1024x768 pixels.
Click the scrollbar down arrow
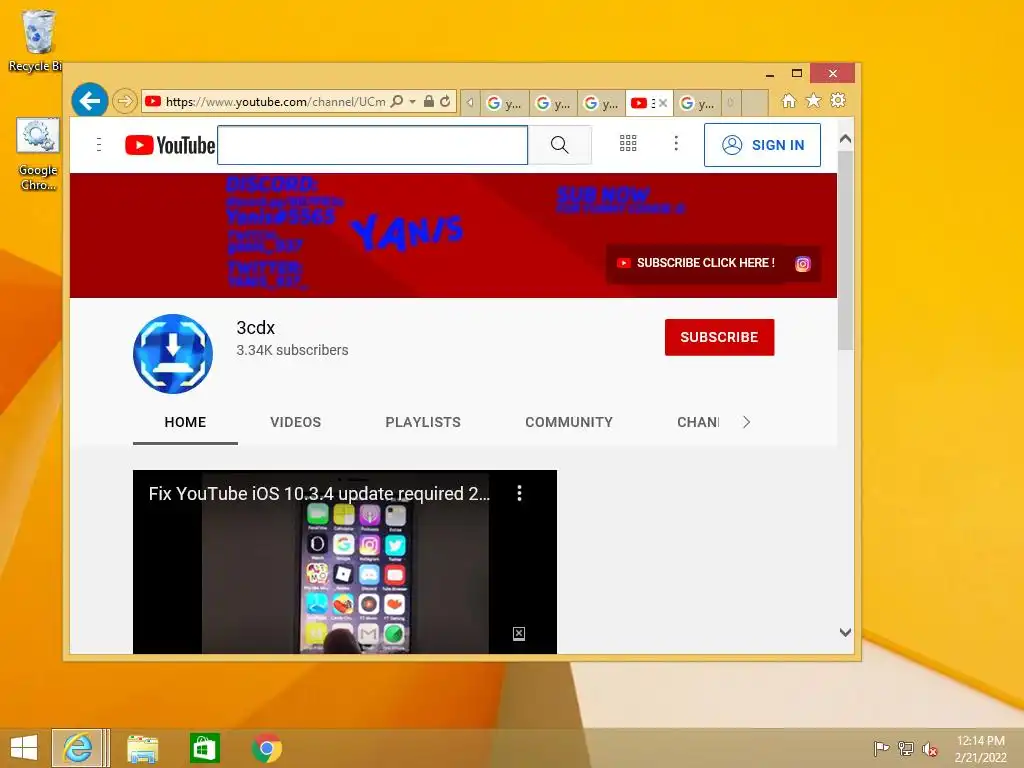click(x=845, y=632)
